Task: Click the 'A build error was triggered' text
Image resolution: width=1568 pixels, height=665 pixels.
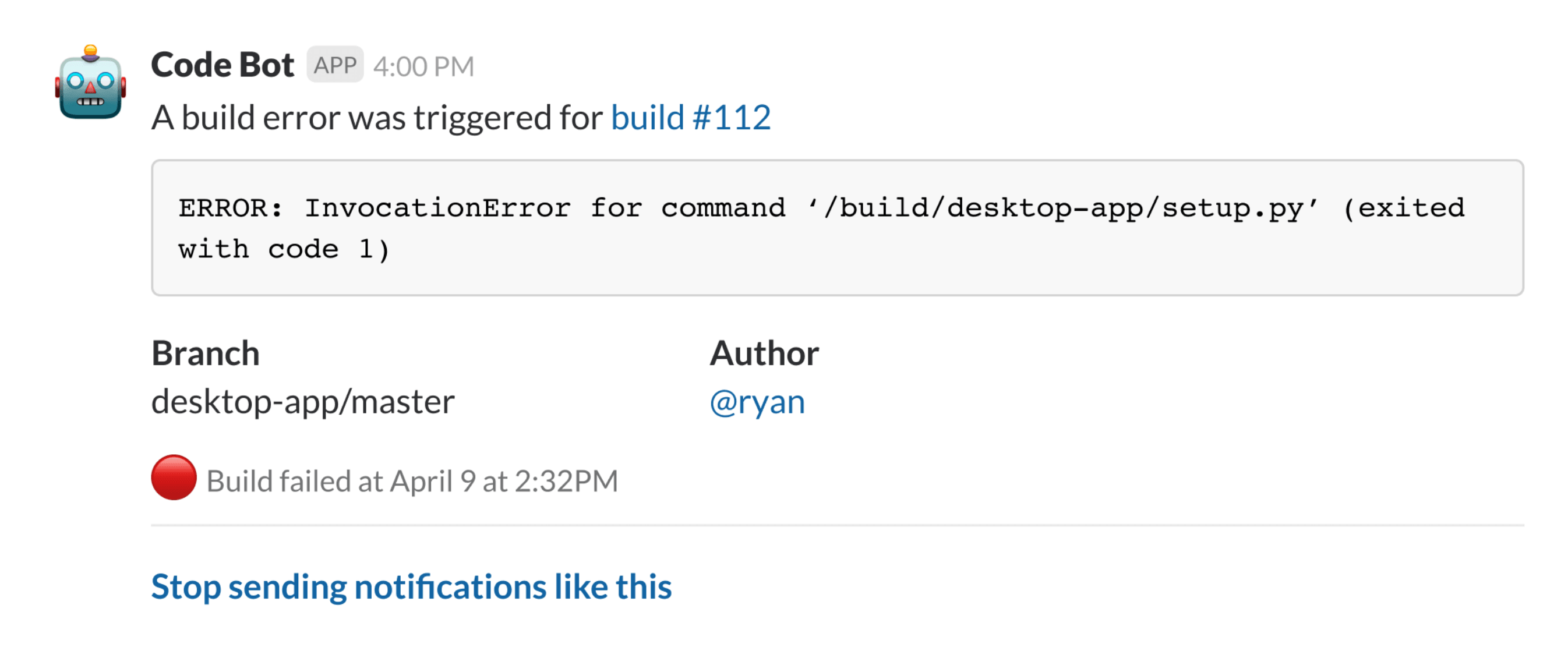Action: 377,118
